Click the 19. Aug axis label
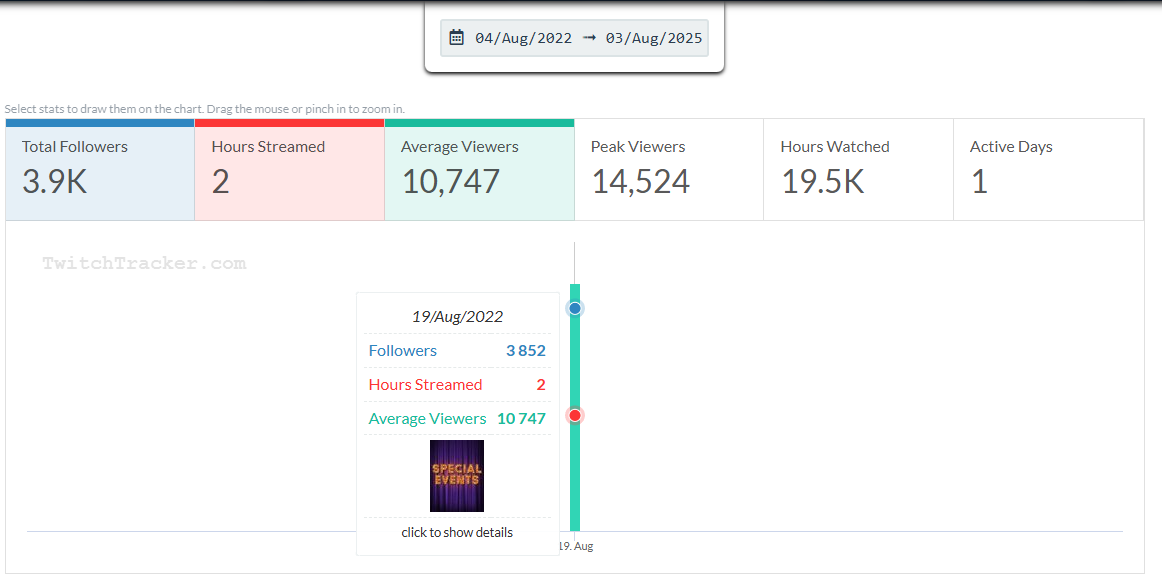1162x575 pixels. coord(577,546)
